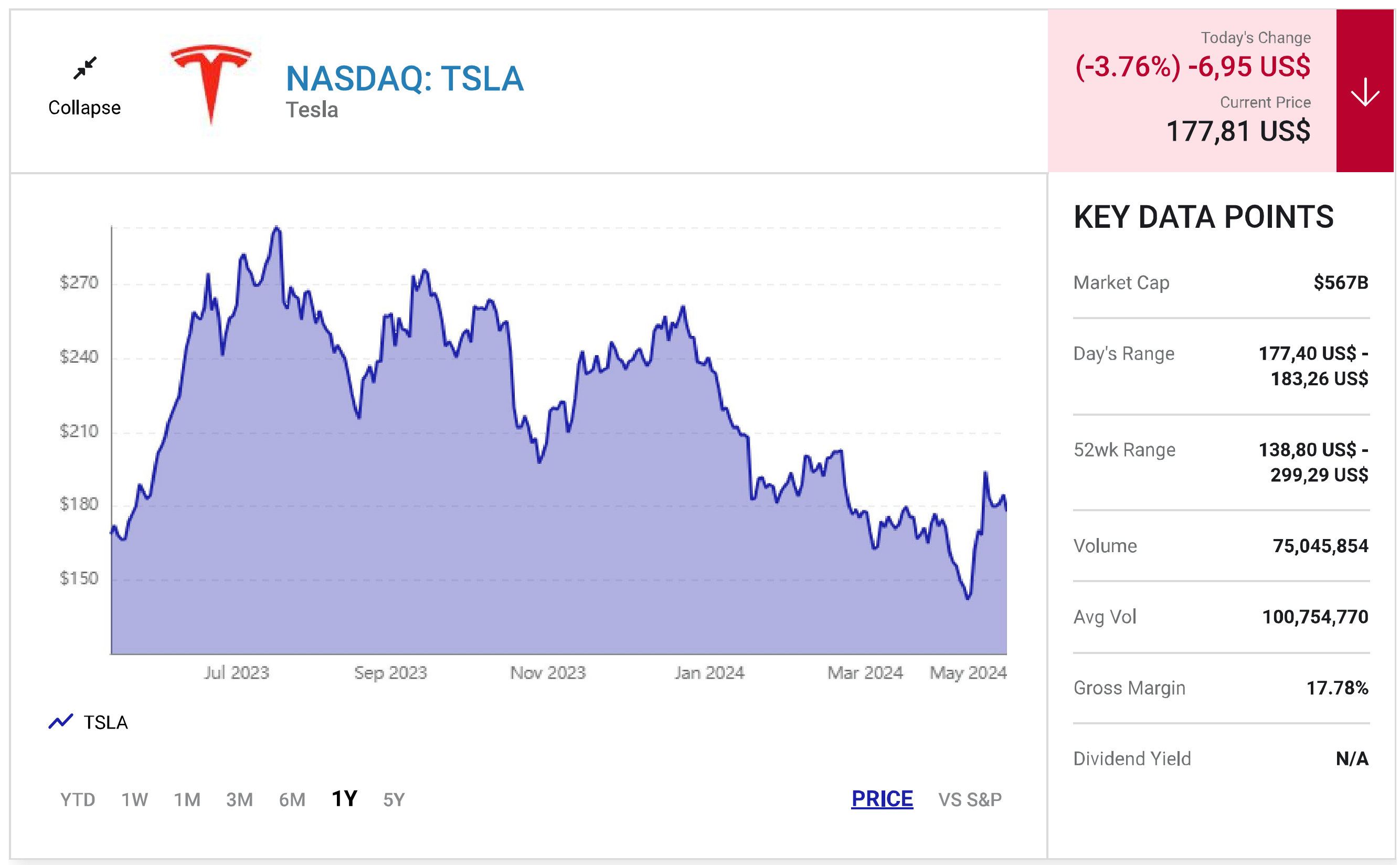Switch chart to 6M range
The width and height of the screenshot is (1400, 865).
pos(292,799)
